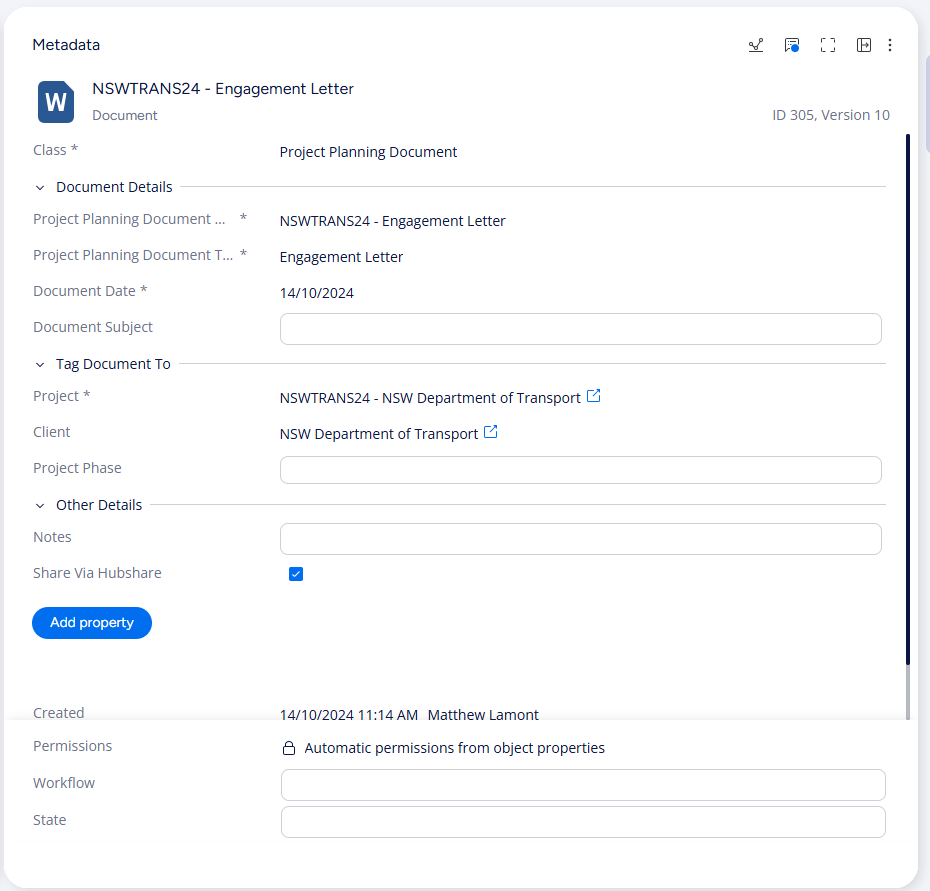Uncheck the Share Via Hubshare checkbox

tap(296, 574)
